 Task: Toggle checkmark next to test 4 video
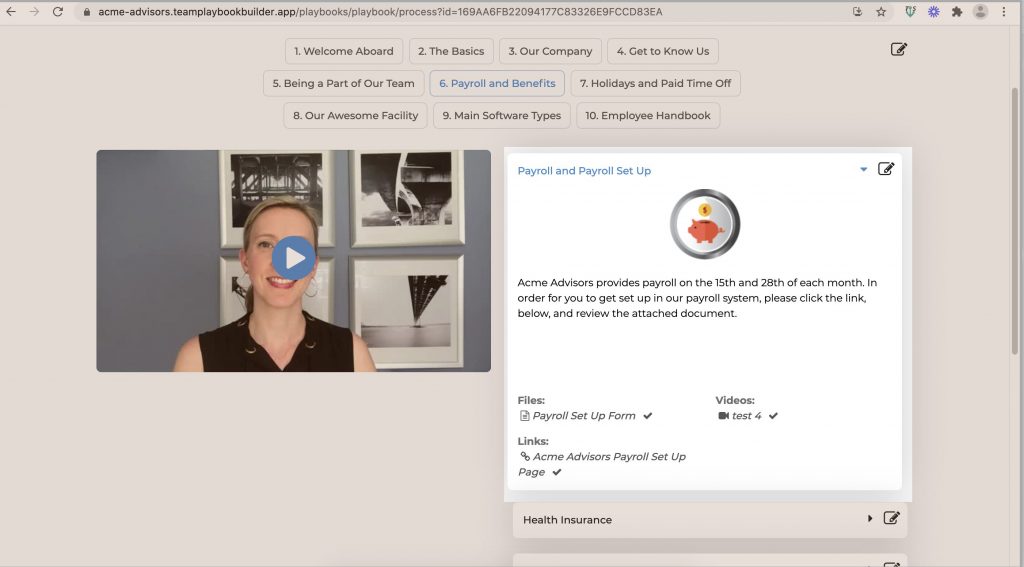tap(773, 416)
